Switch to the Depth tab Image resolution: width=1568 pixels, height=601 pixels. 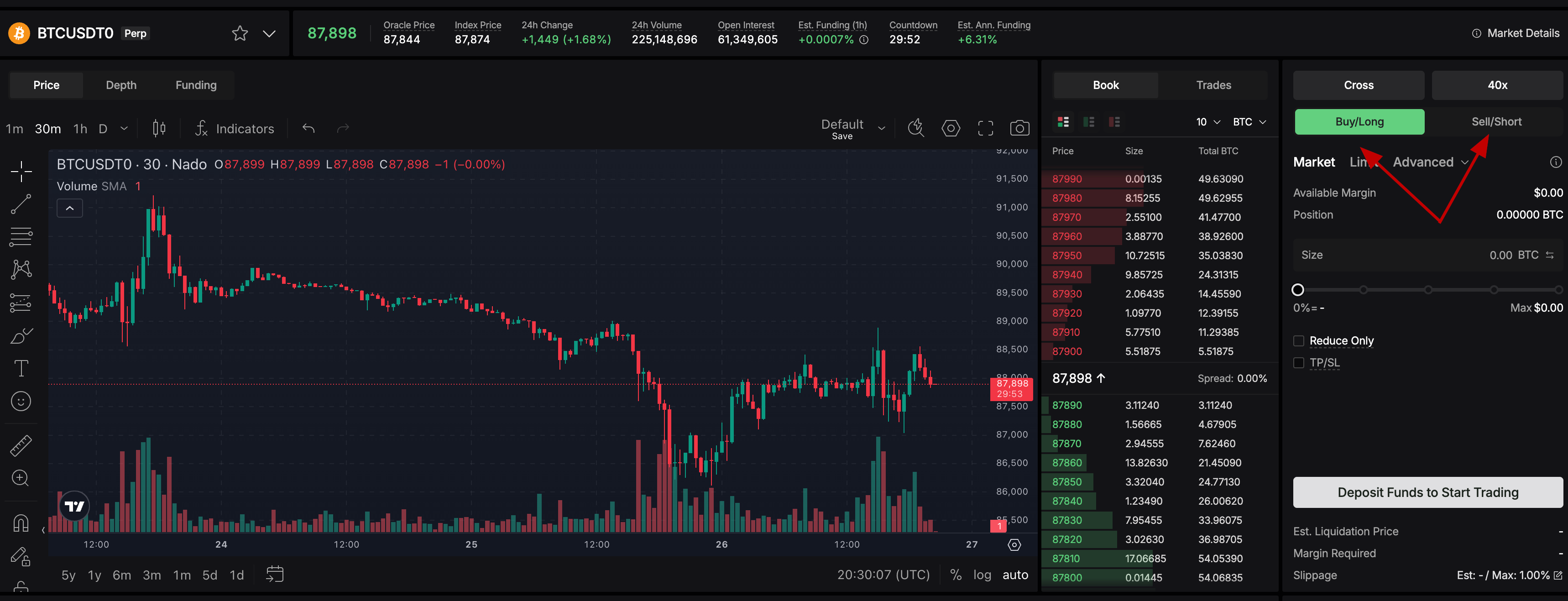(x=121, y=85)
